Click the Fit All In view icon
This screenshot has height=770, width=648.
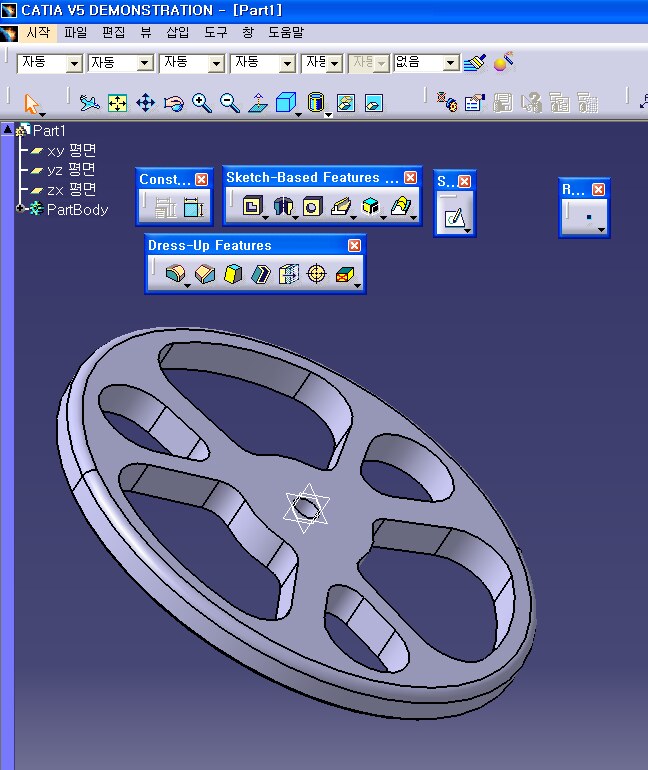tap(117, 103)
